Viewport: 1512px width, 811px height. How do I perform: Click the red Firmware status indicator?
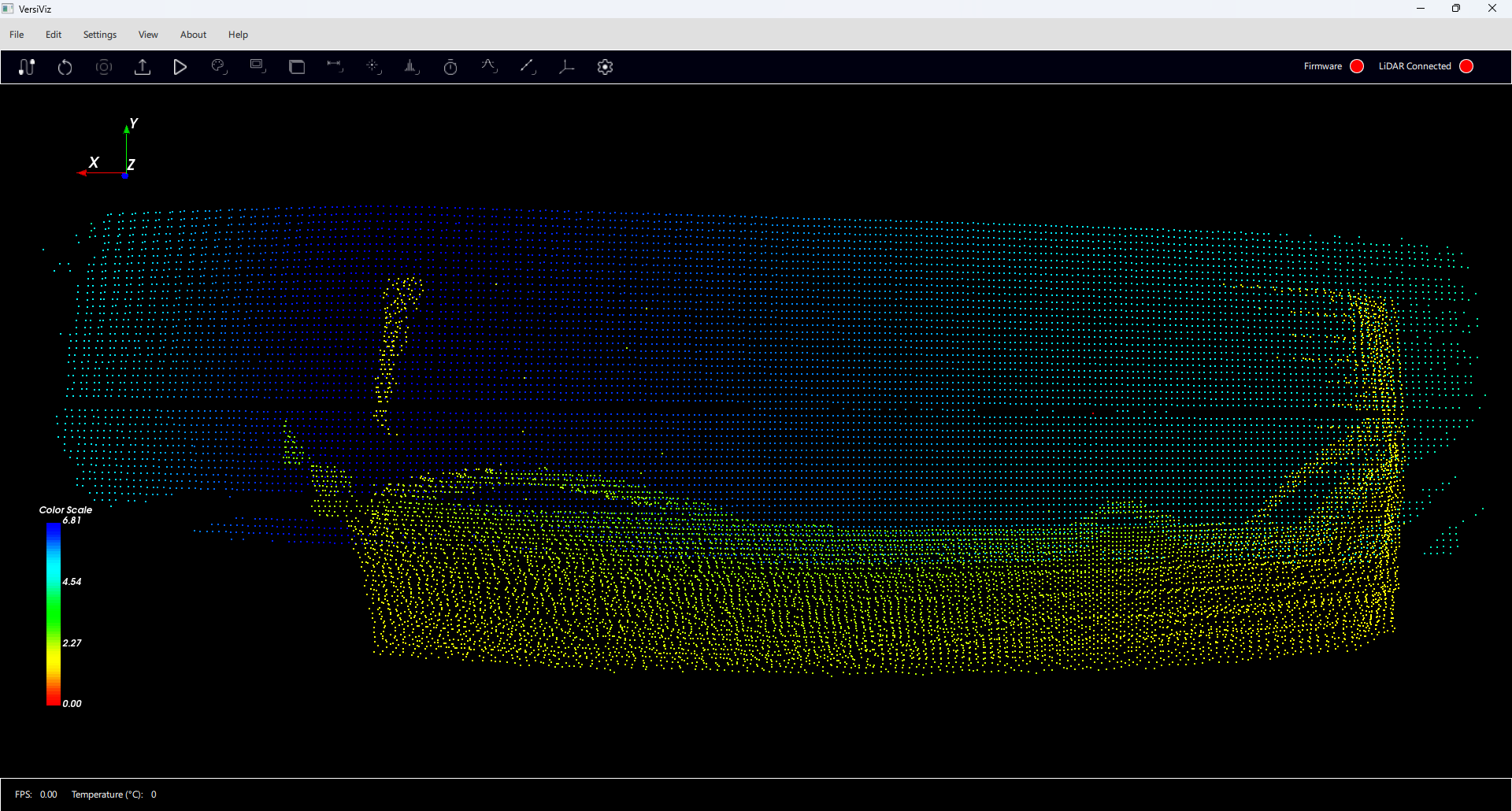1357,66
